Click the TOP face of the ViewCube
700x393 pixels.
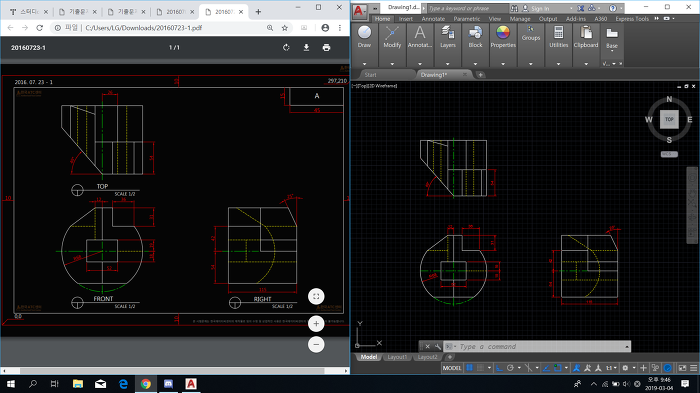click(x=669, y=119)
